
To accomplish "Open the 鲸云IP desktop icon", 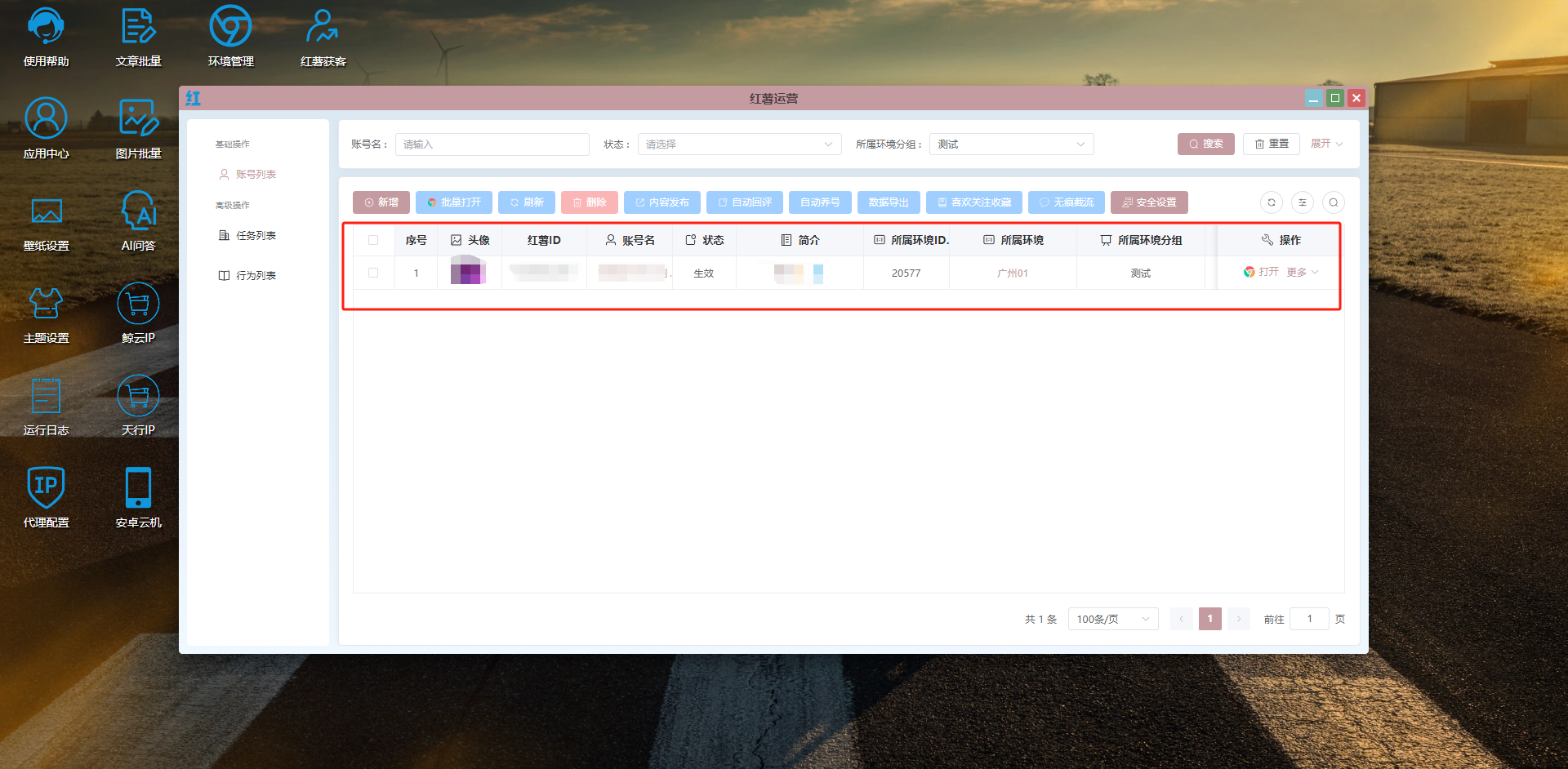I will coord(138,313).
